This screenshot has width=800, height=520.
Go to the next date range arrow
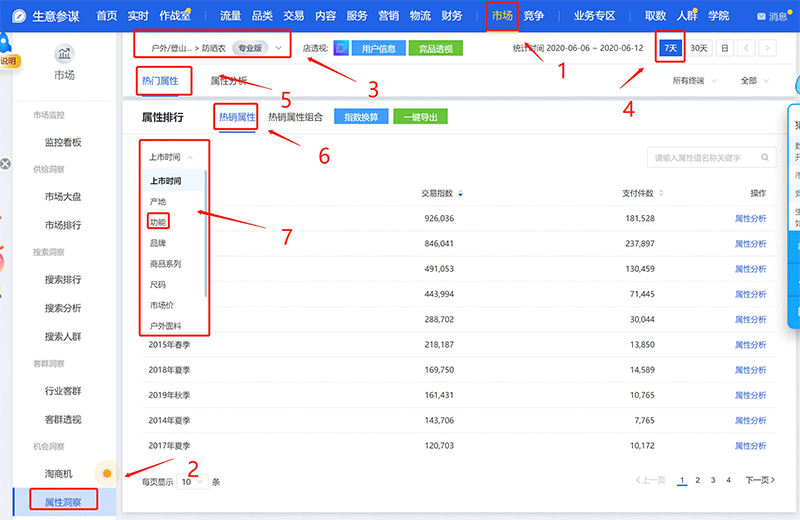tap(767, 48)
